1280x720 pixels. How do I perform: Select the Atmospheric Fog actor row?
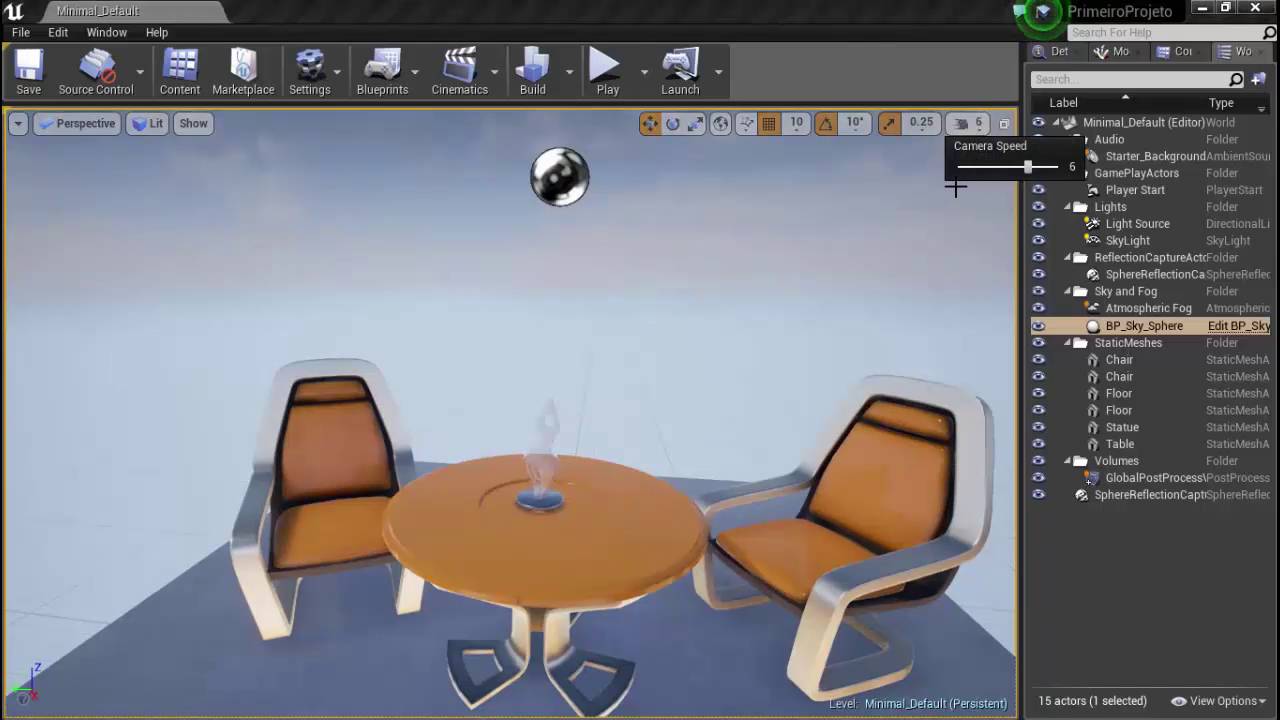point(1150,309)
